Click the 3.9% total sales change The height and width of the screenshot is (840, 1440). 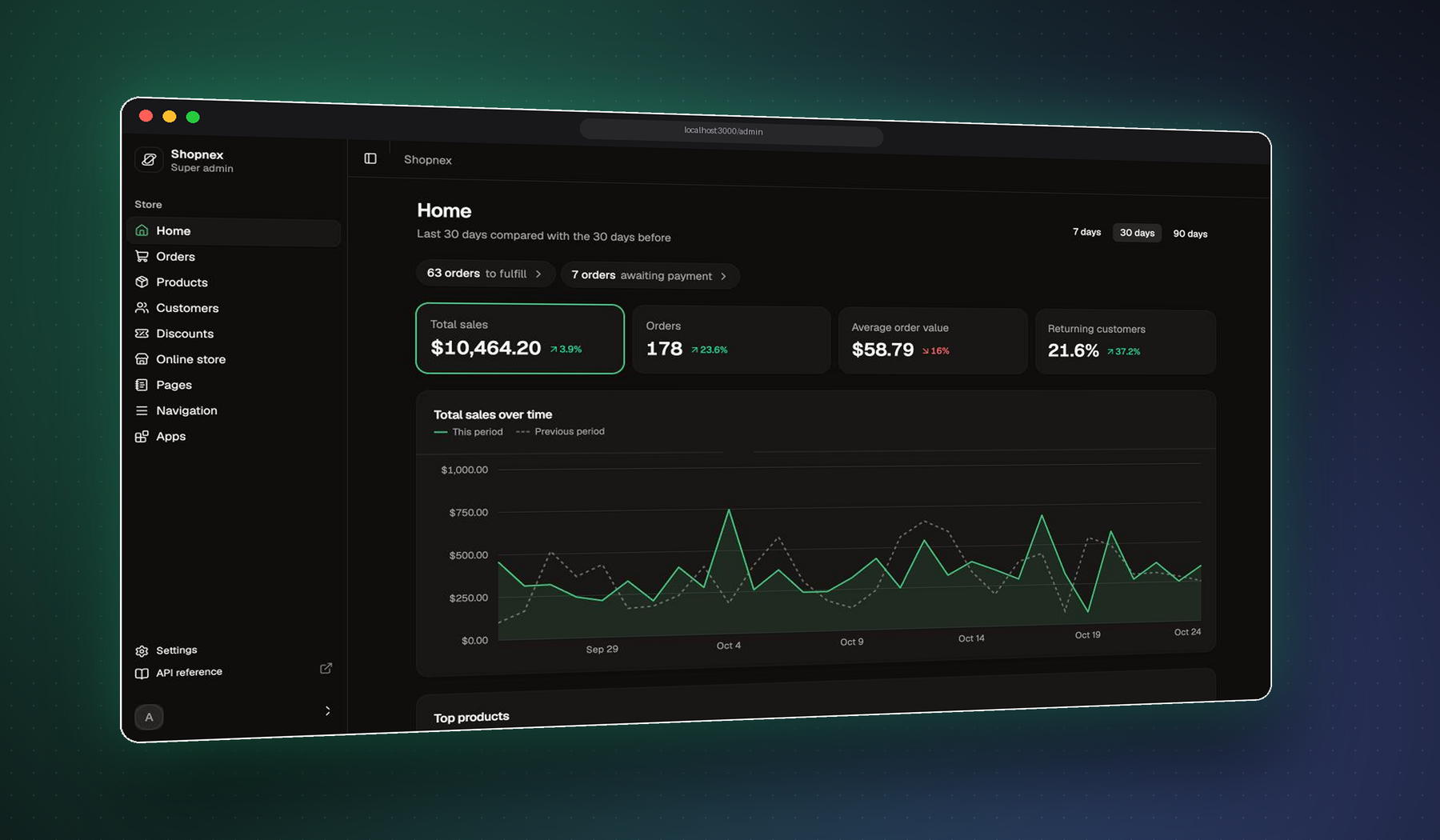[566, 350]
